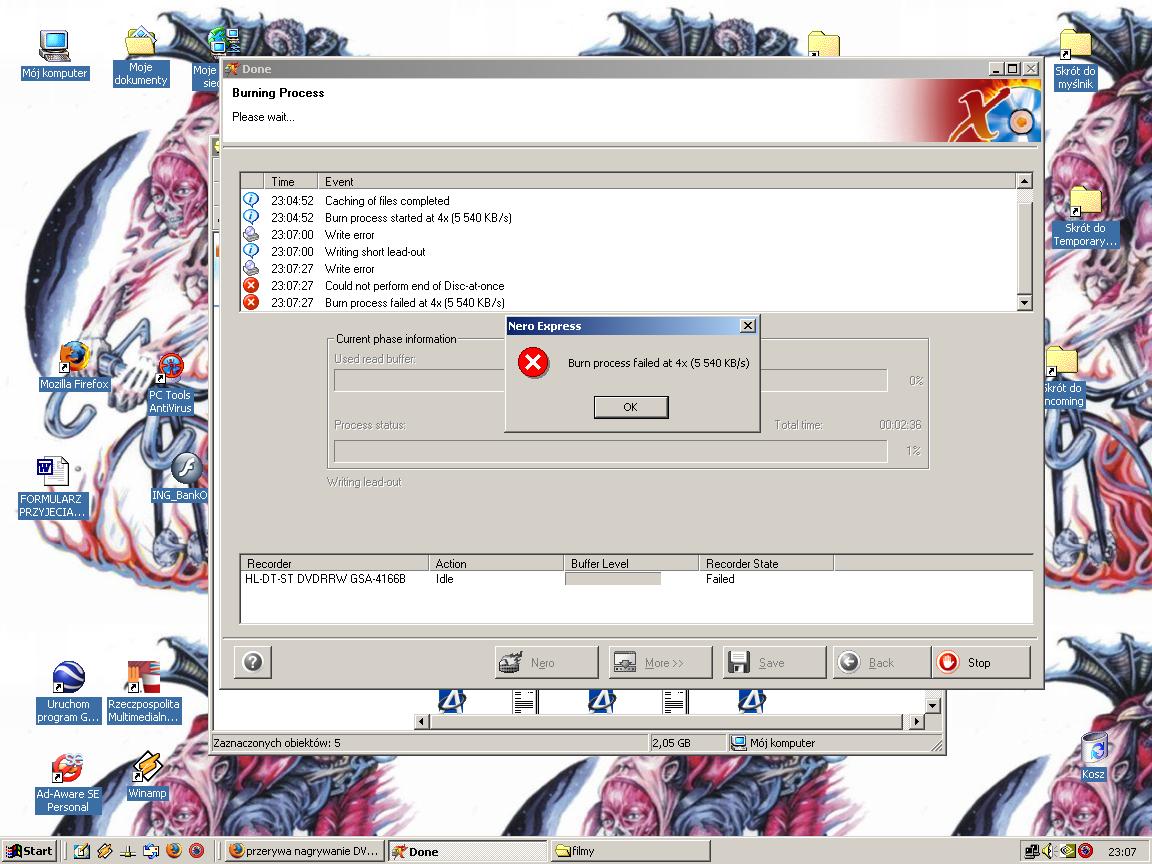Open the Kosz recycle bin icon
Screen dimensions: 1152x864
(x=1093, y=756)
